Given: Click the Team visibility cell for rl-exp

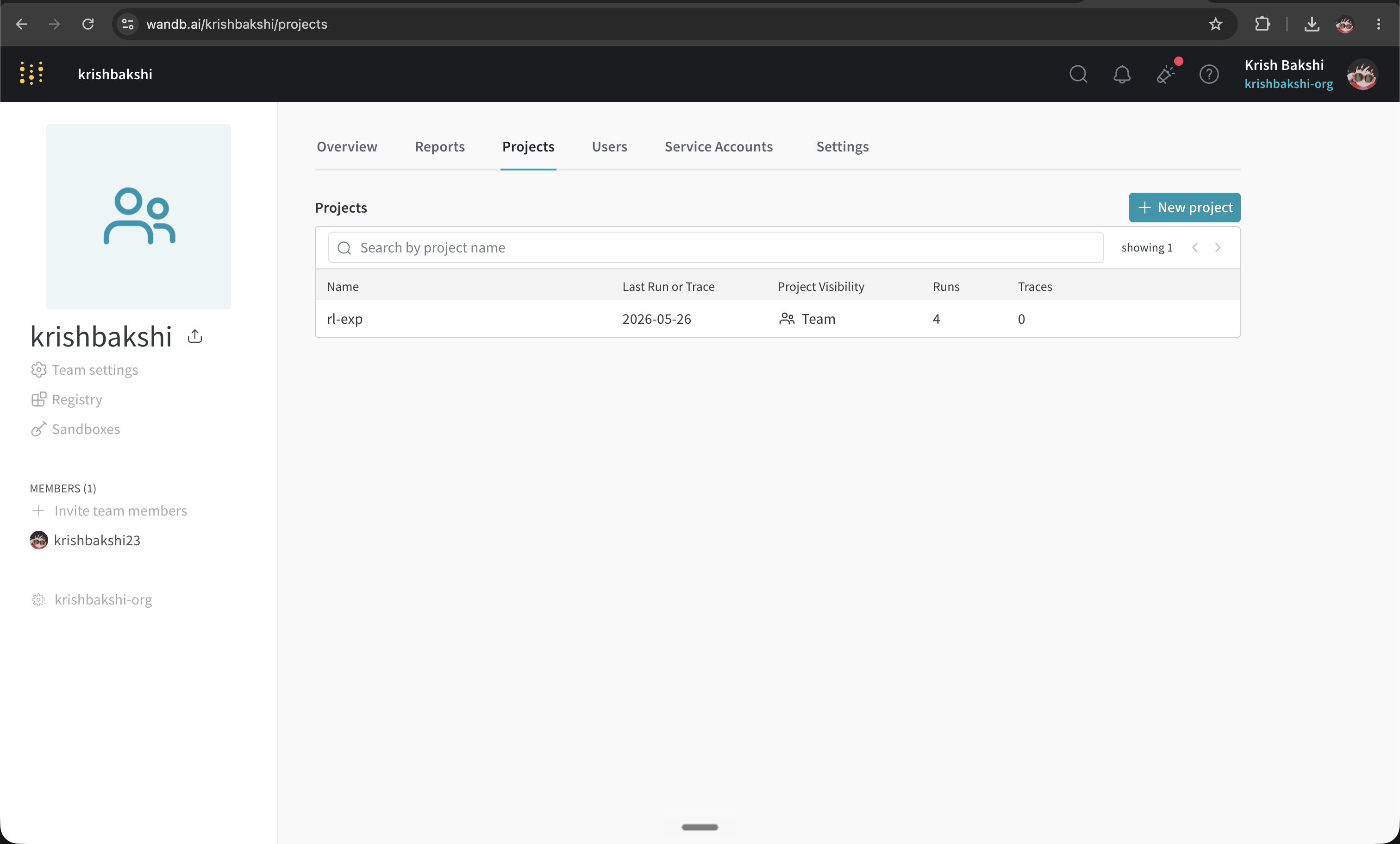Looking at the screenshot, I should coord(807,319).
